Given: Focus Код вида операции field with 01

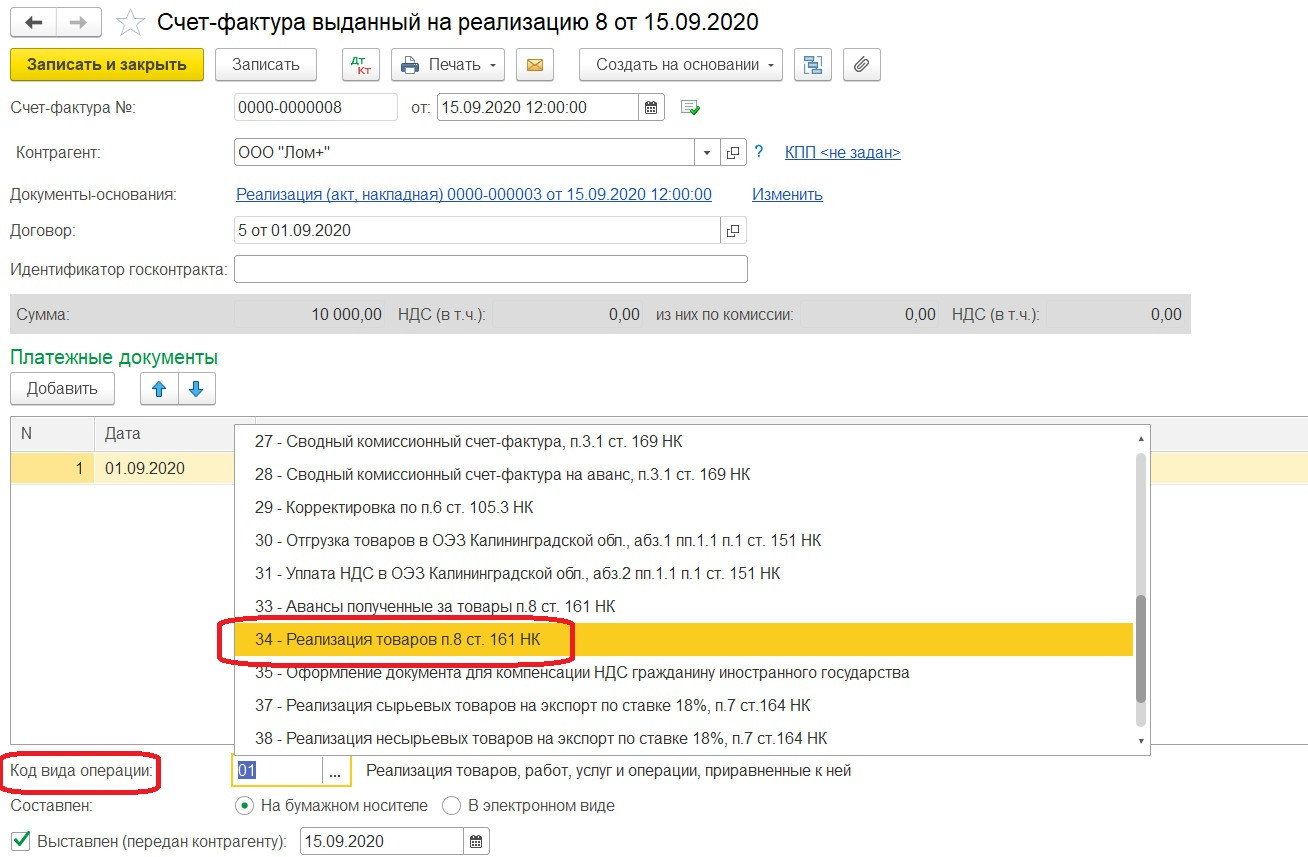Looking at the screenshot, I should pyautogui.click(x=278, y=771).
